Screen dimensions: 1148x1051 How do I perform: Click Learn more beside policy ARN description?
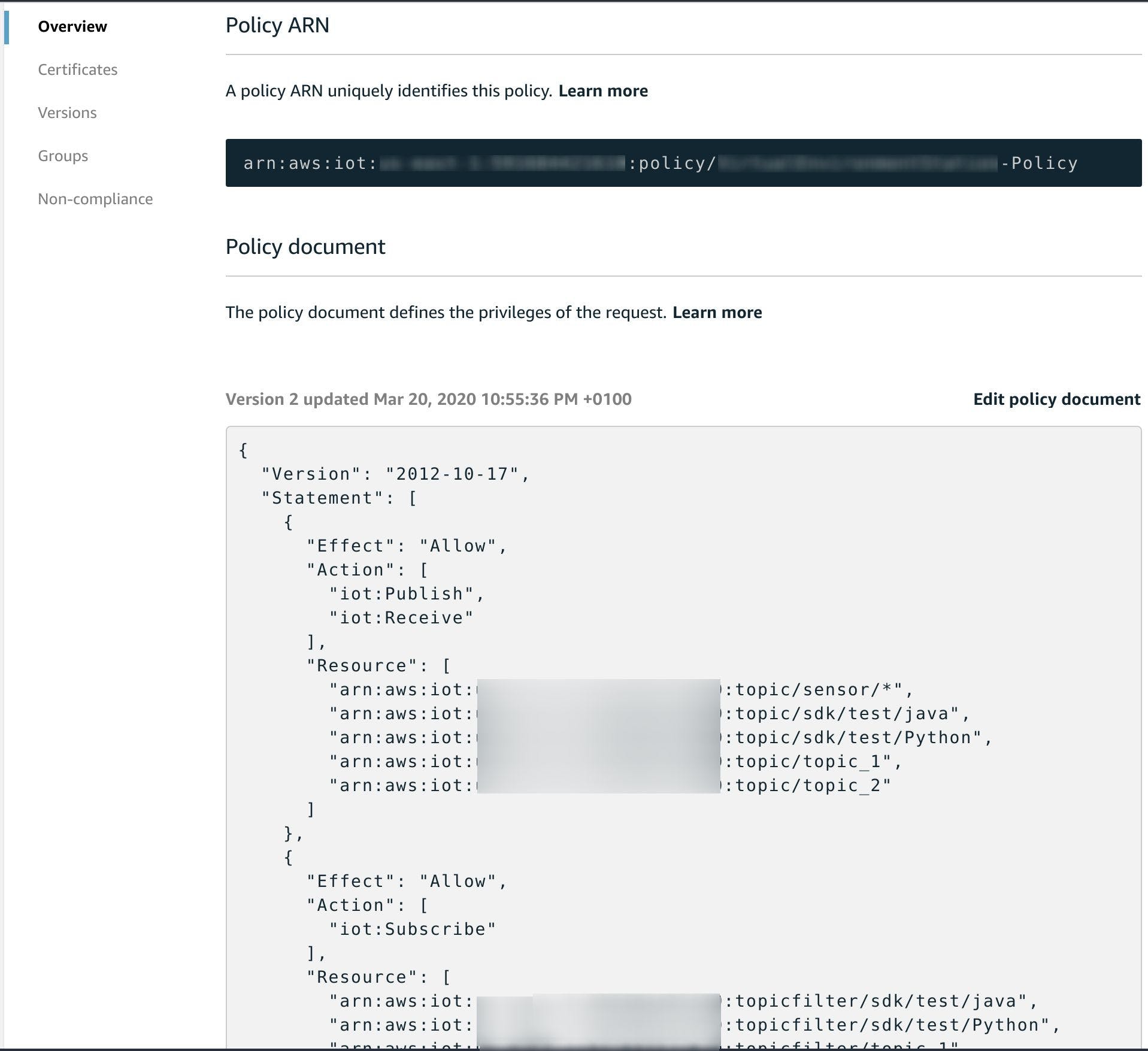(603, 91)
